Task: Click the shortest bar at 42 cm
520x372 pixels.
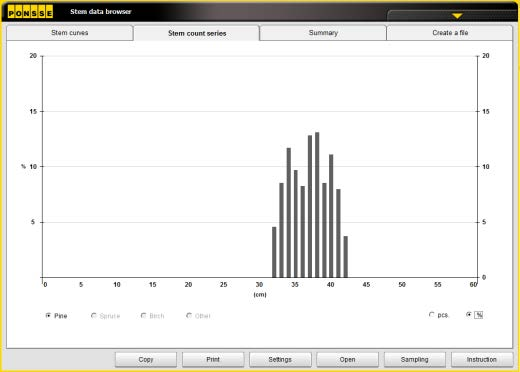Action: 346,257
